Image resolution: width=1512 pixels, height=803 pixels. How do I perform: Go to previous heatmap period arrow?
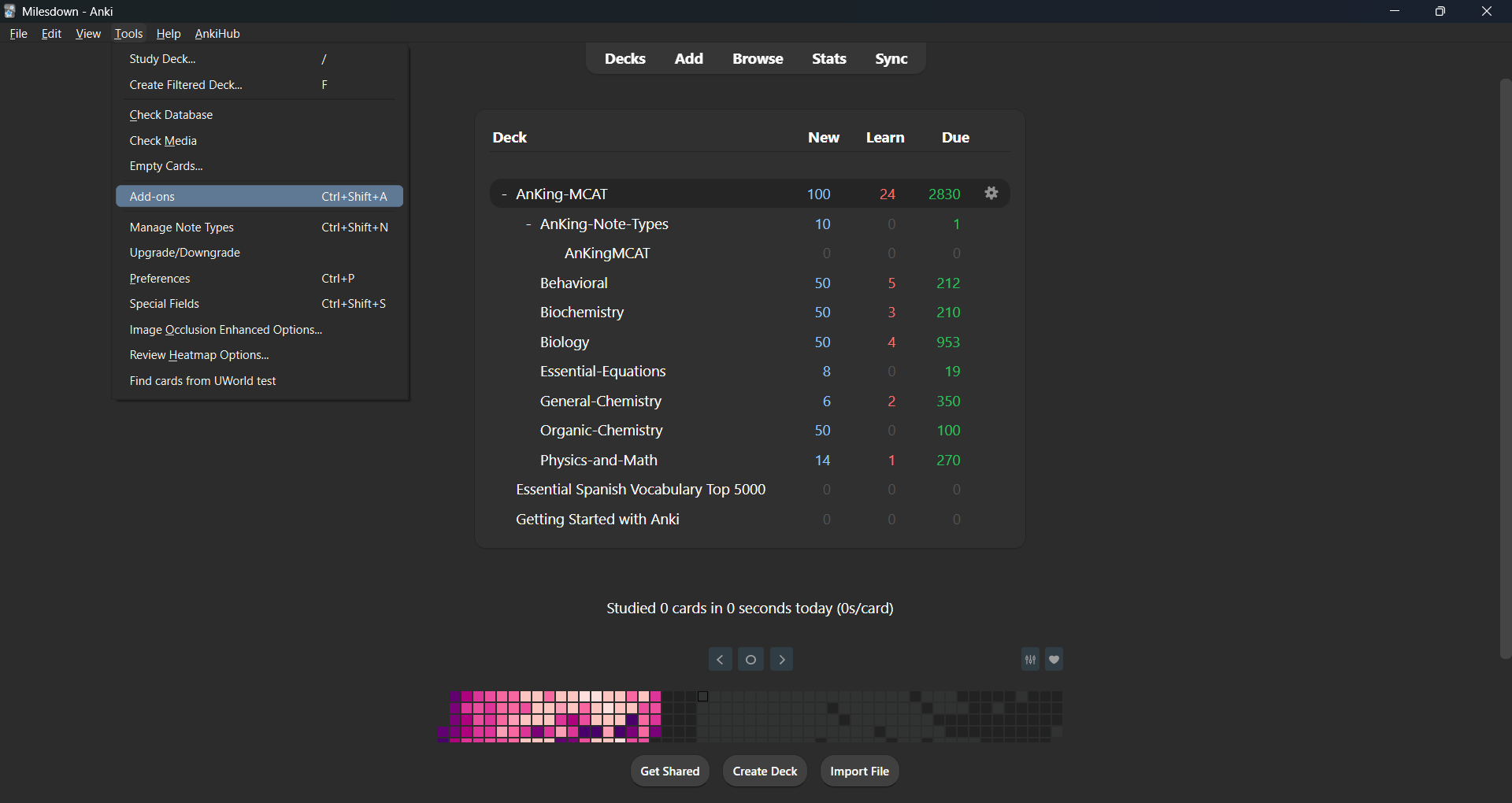(x=720, y=659)
